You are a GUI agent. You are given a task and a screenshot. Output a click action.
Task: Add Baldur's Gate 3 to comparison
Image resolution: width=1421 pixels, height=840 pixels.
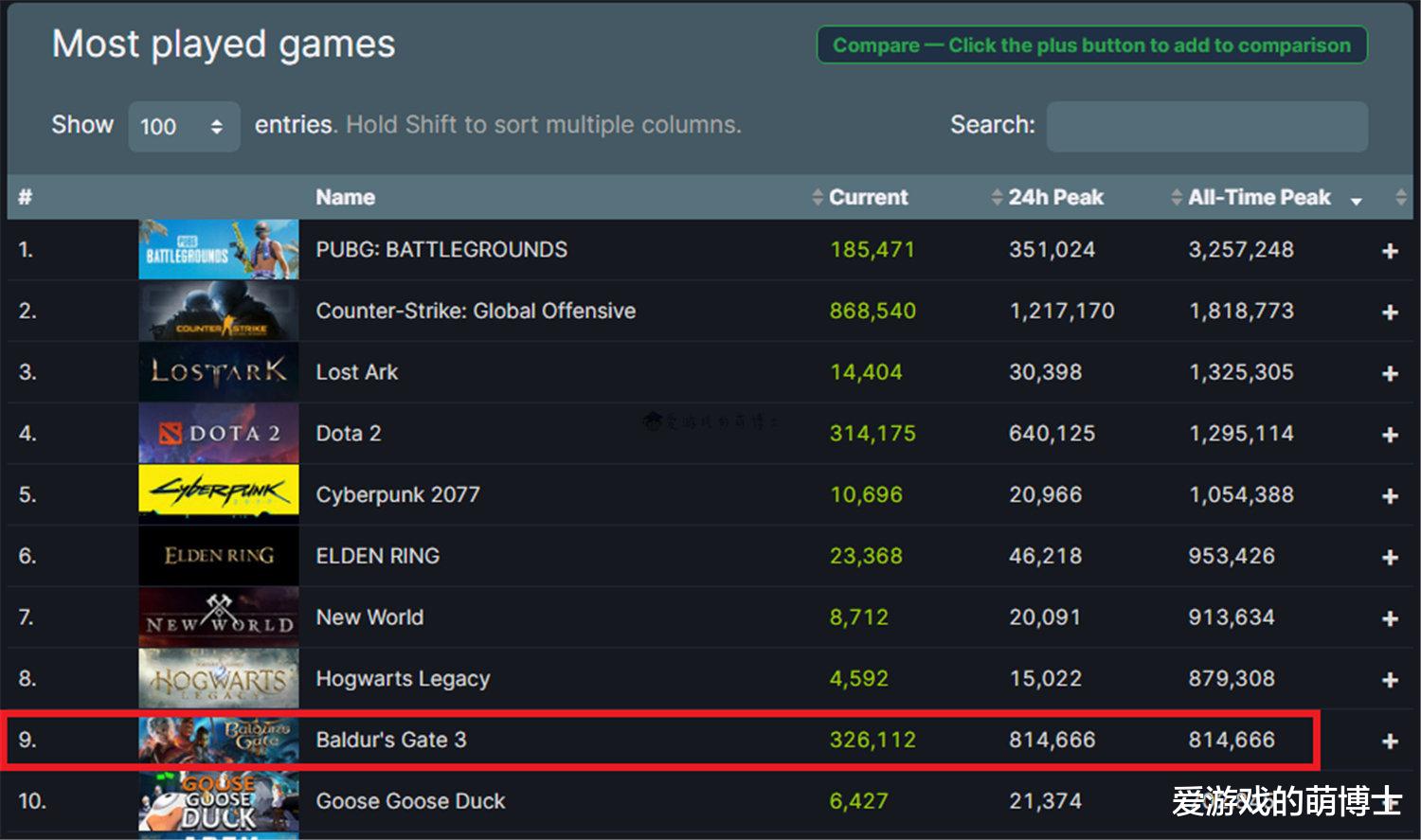tap(1390, 742)
